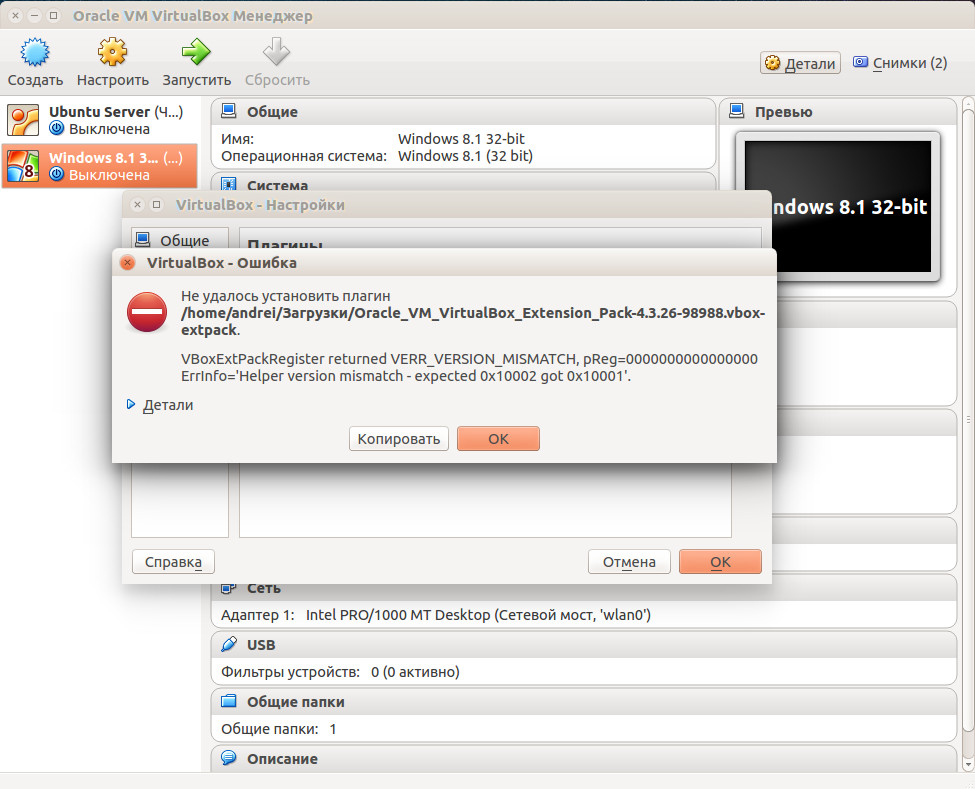975x789 pixels.
Task: Open Настроить settings gear icon
Action: tap(112, 52)
